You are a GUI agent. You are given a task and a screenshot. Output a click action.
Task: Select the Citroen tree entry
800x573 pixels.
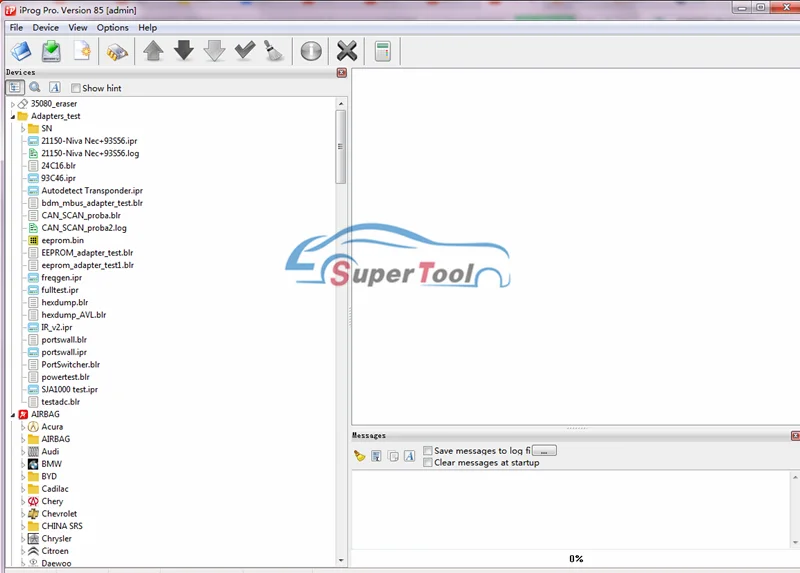pyautogui.click(x=55, y=551)
